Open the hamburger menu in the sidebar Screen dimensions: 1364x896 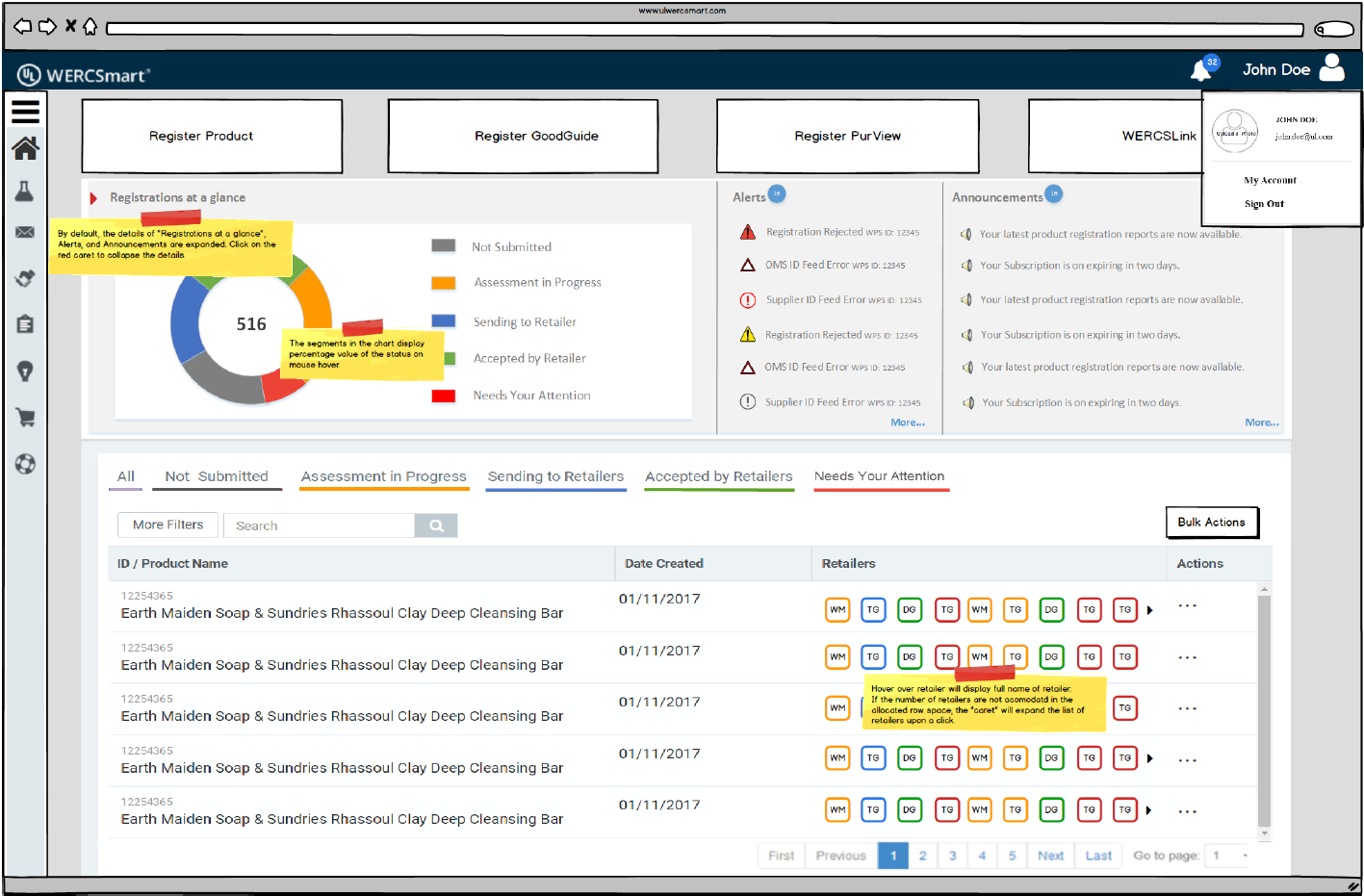click(x=25, y=112)
